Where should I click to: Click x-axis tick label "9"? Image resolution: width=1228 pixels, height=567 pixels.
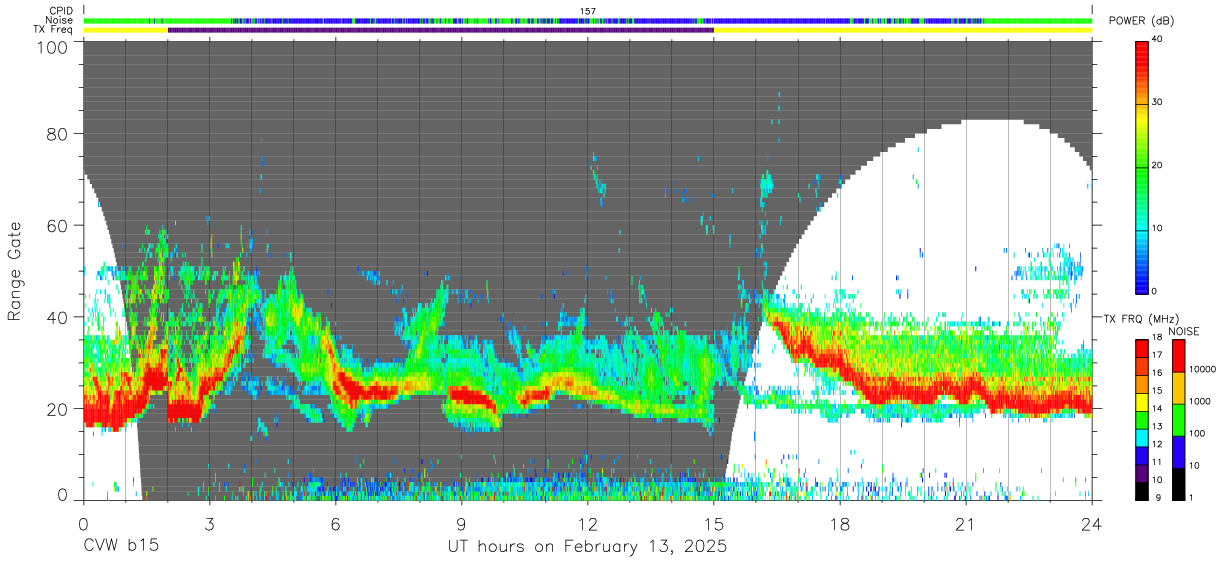tap(461, 524)
